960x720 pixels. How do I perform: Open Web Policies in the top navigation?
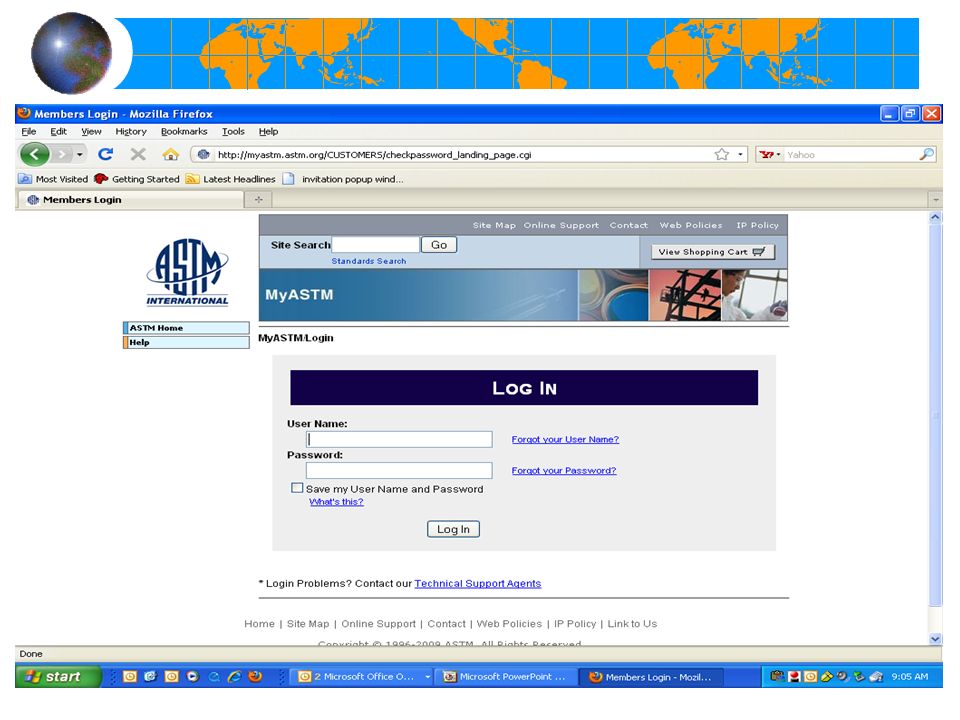pos(691,225)
